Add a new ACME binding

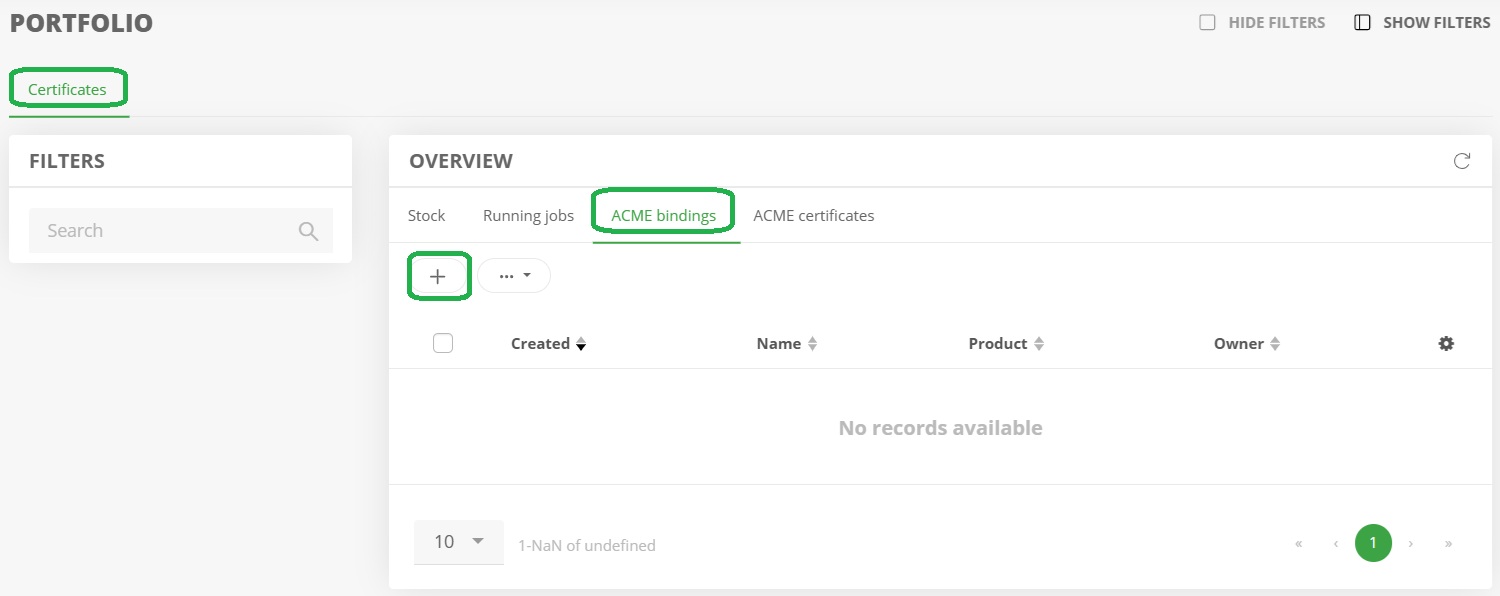coord(438,276)
